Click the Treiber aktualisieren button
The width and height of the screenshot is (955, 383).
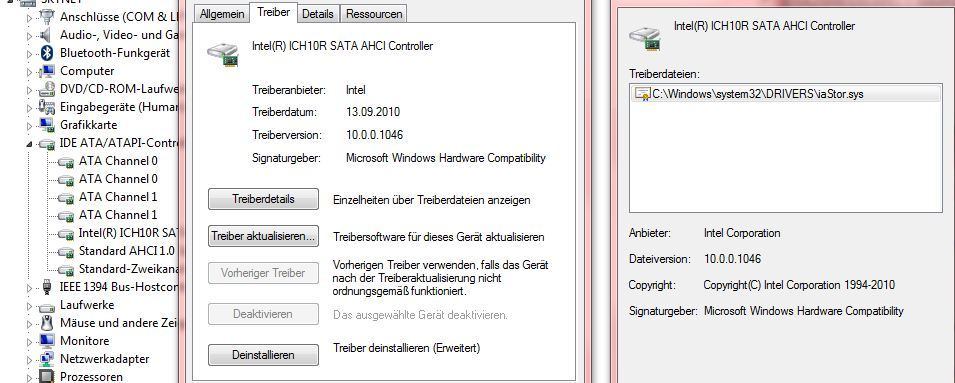(x=263, y=236)
